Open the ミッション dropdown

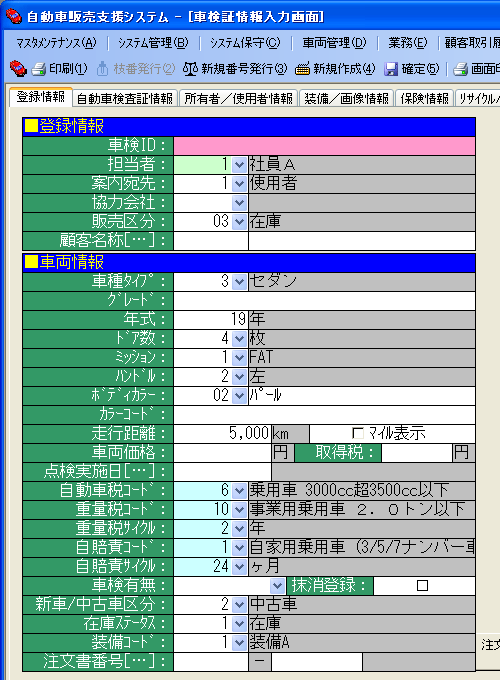pos(239,357)
